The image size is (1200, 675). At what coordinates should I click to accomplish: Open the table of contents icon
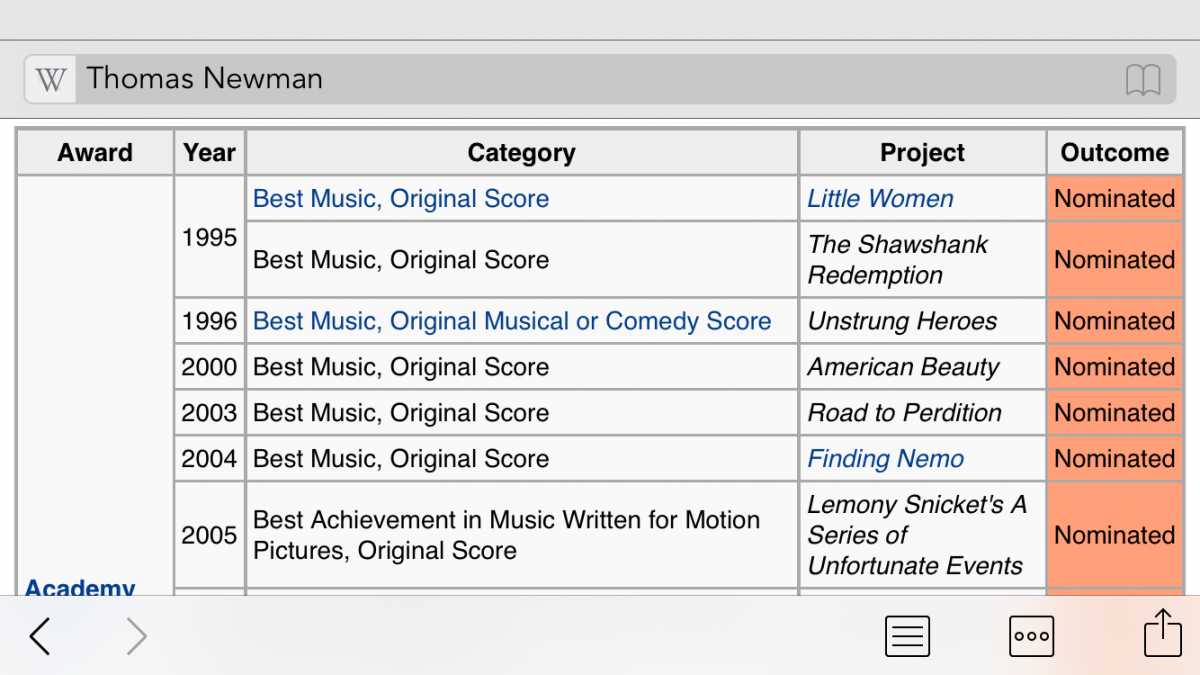click(x=907, y=636)
